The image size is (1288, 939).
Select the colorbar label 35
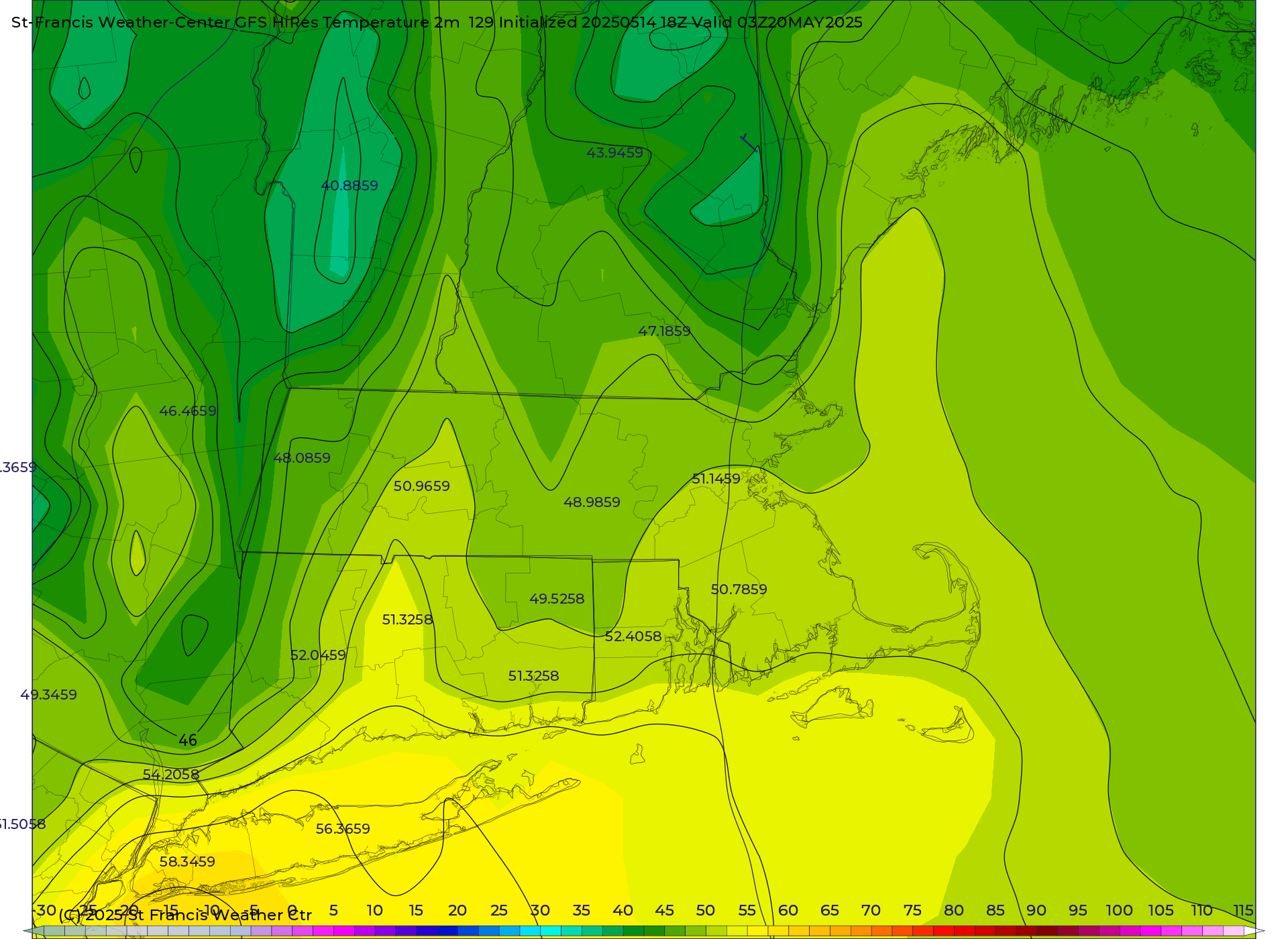pyautogui.click(x=582, y=911)
